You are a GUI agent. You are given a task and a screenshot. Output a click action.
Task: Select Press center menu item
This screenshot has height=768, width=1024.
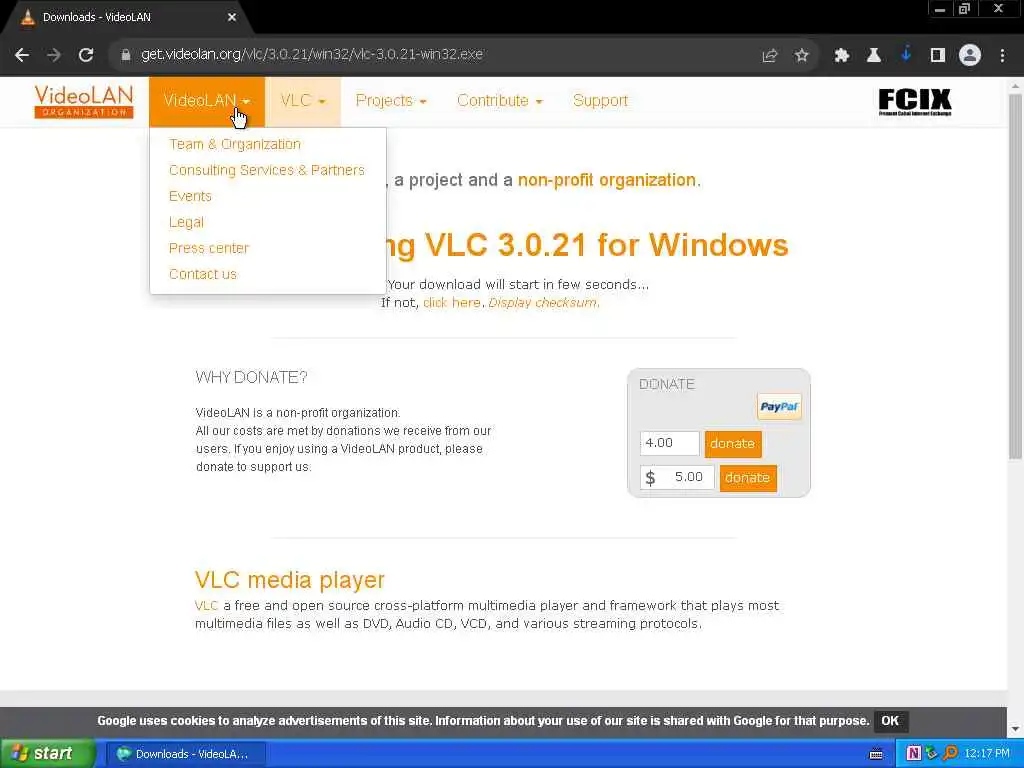click(x=208, y=249)
